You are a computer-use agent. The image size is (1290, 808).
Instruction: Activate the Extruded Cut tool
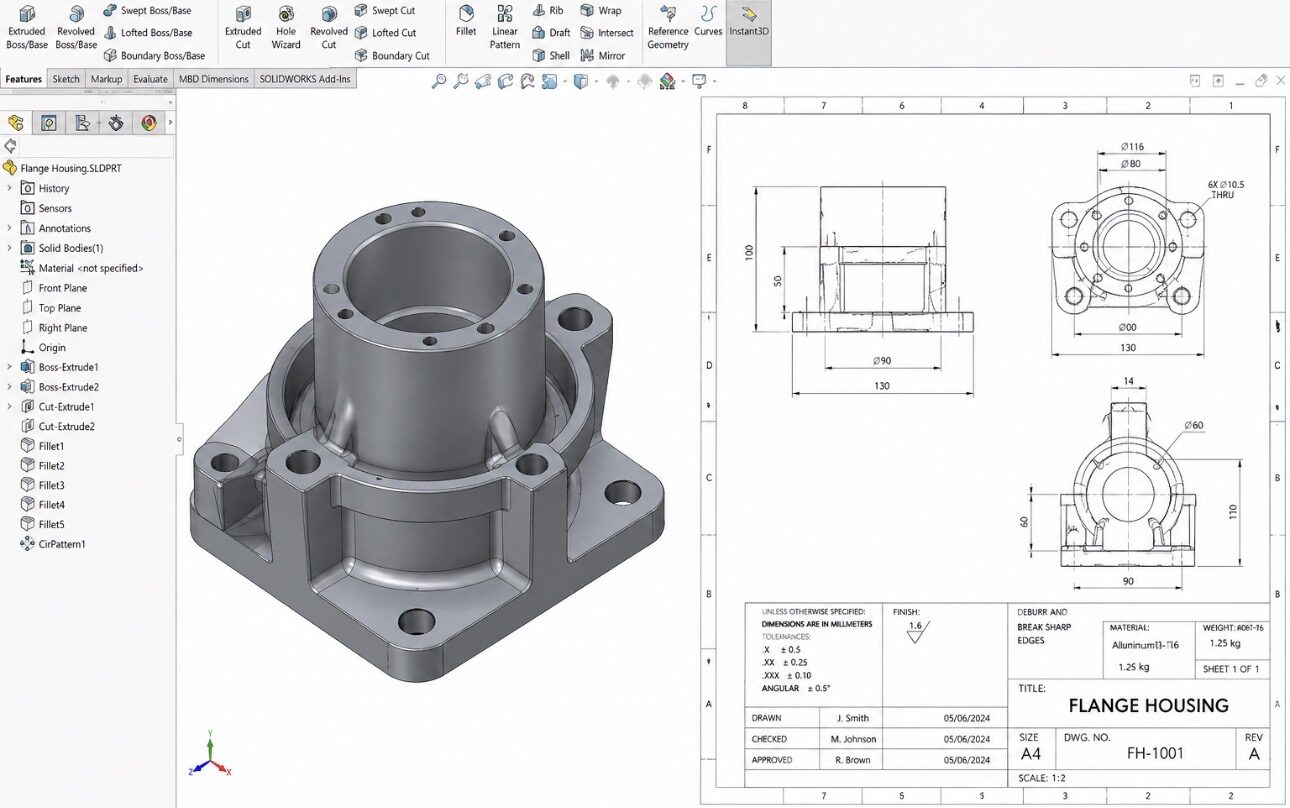pyautogui.click(x=243, y=27)
